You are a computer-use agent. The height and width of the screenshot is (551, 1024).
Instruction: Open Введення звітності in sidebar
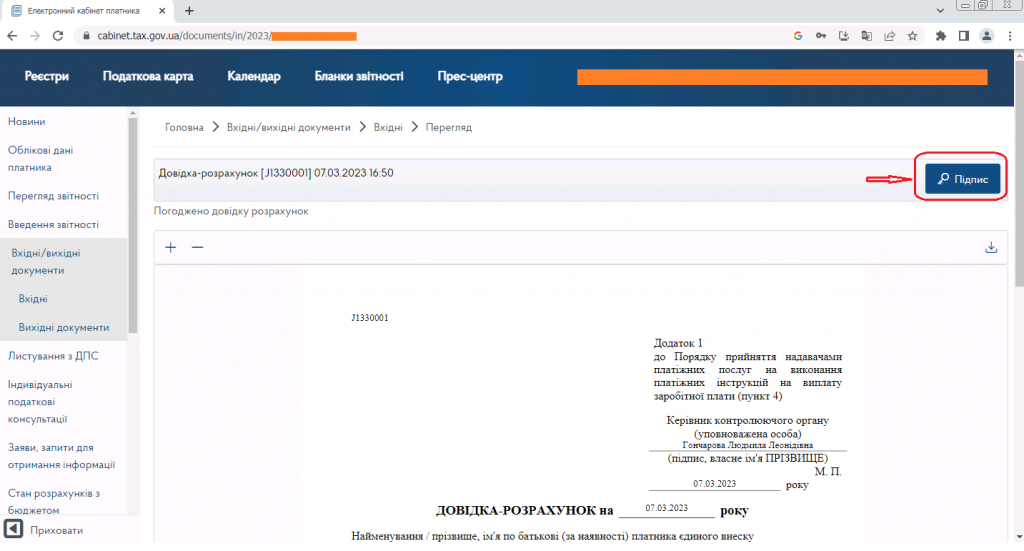click(54, 225)
